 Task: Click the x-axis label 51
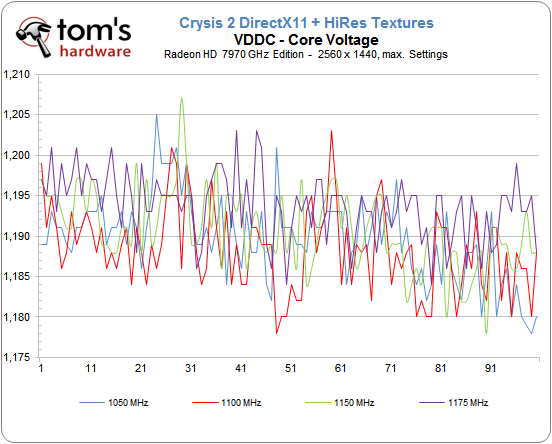(x=290, y=368)
